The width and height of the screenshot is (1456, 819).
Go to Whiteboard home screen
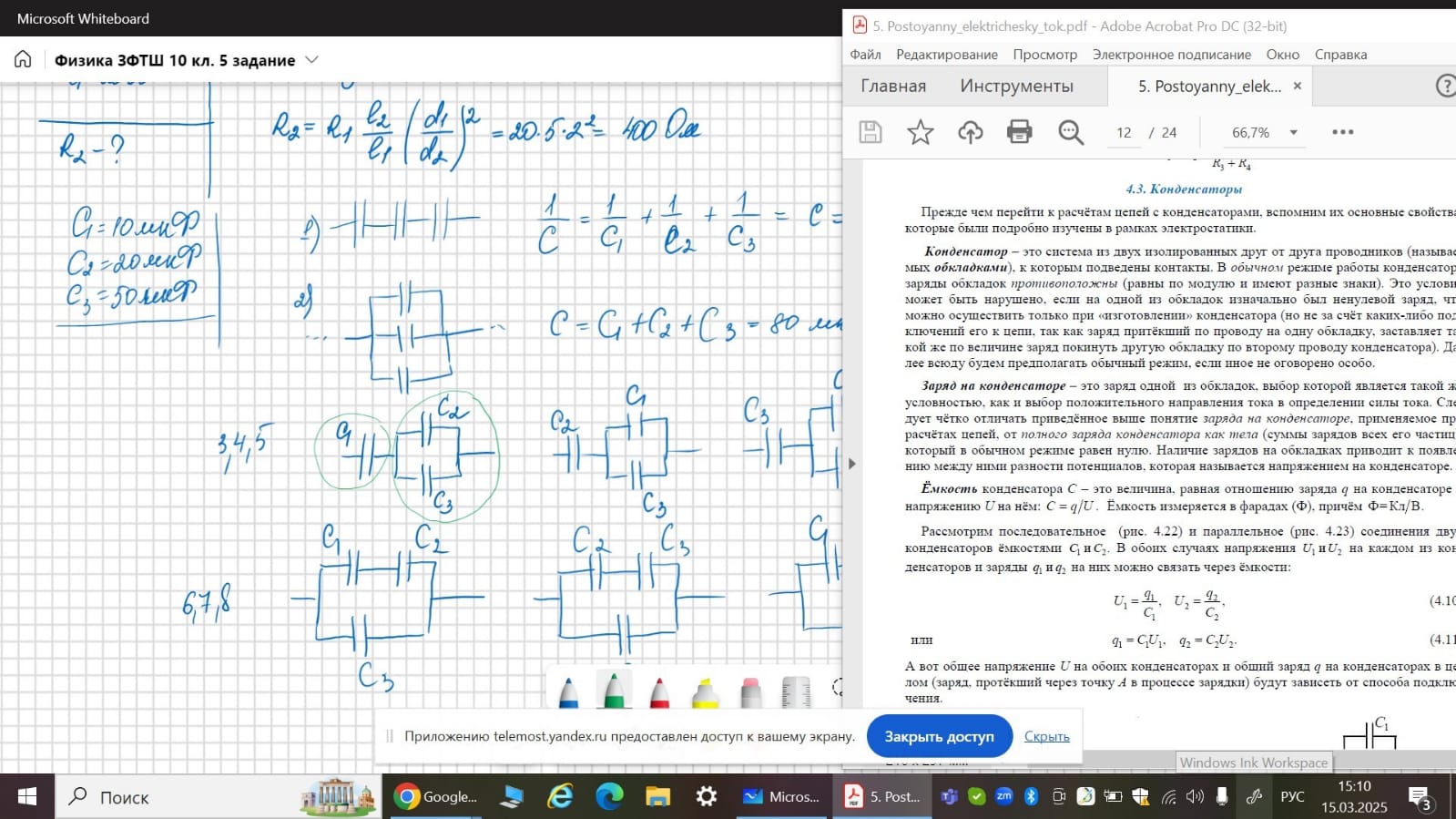pos(23,60)
